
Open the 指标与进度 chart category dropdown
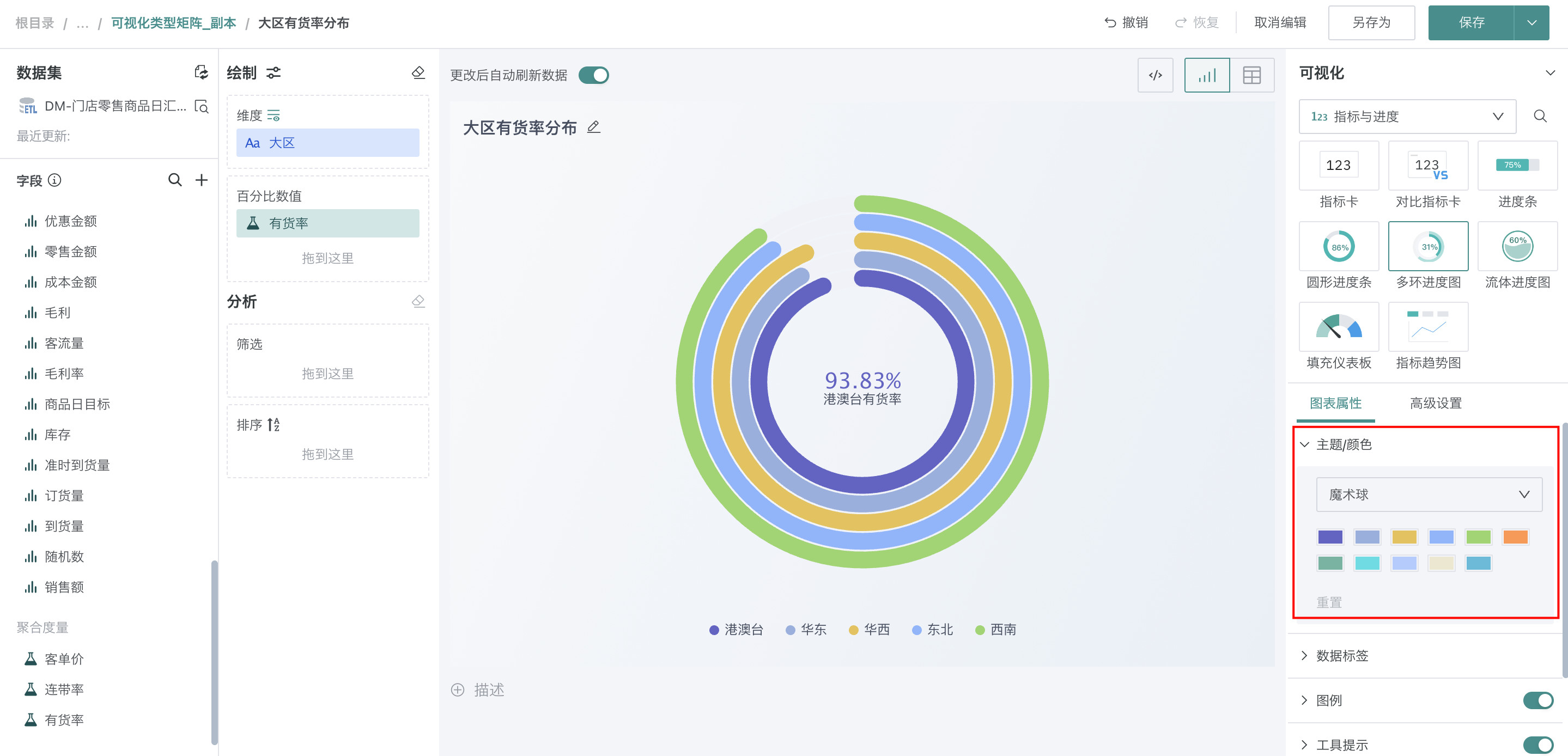tap(1407, 116)
